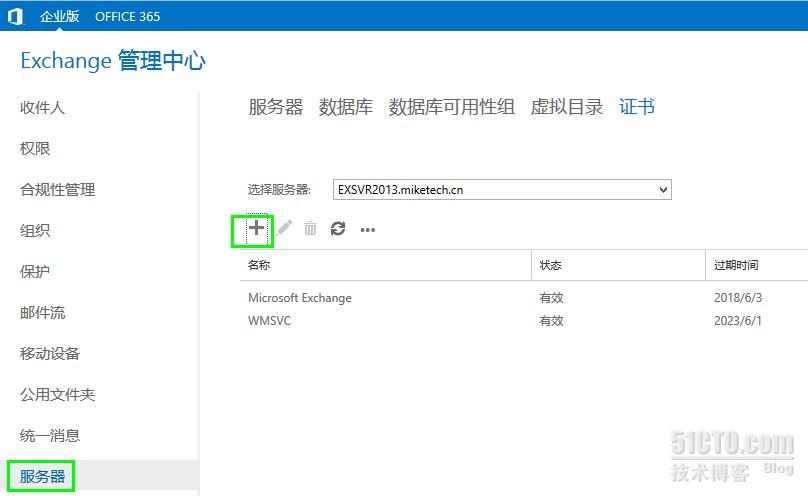Go to 权限 in sidebar
The image size is (808, 496).
click(35, 148)
